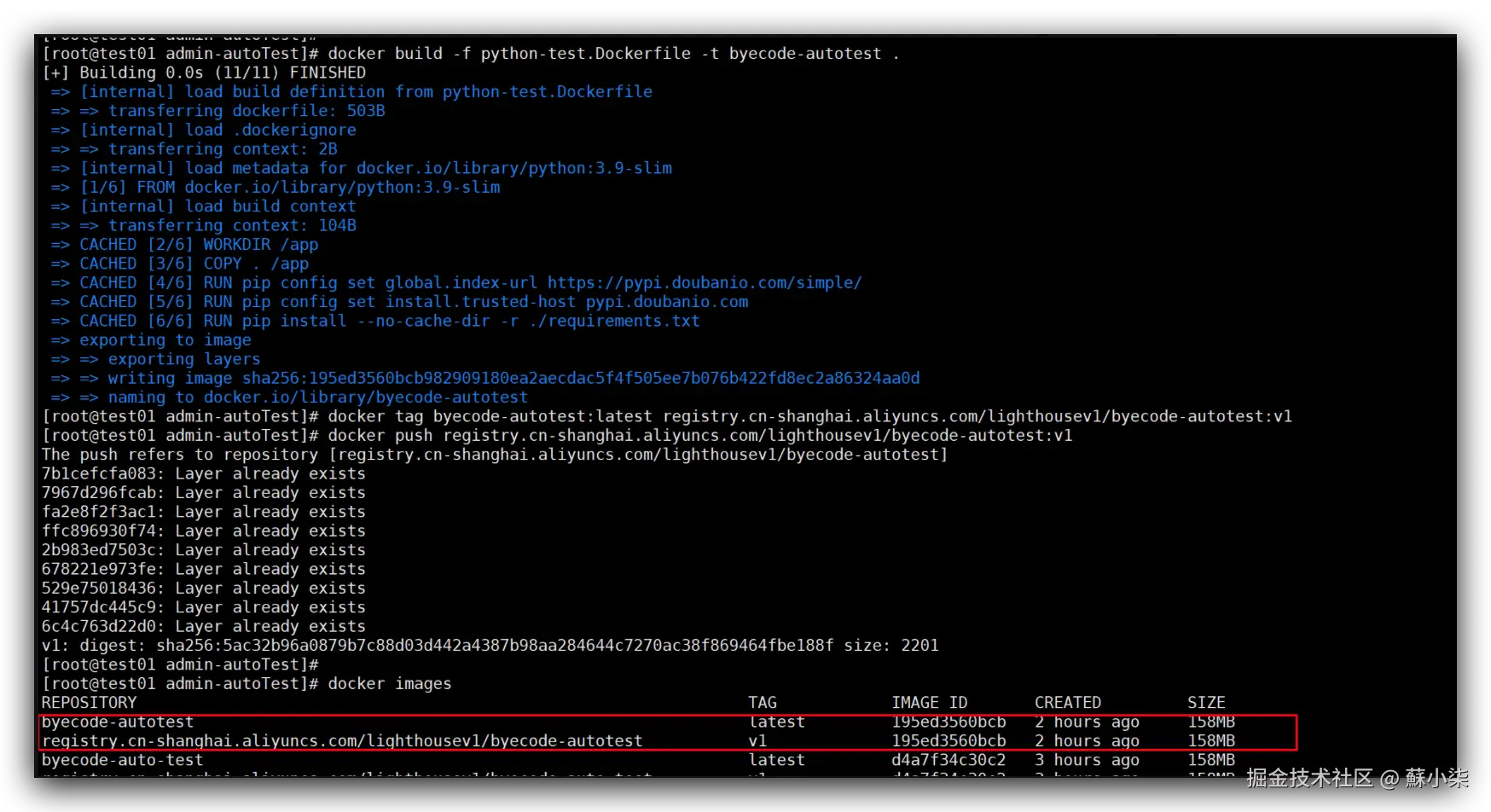
Task: Click the 'exporting layers' line
Action: tap(155, 359)
